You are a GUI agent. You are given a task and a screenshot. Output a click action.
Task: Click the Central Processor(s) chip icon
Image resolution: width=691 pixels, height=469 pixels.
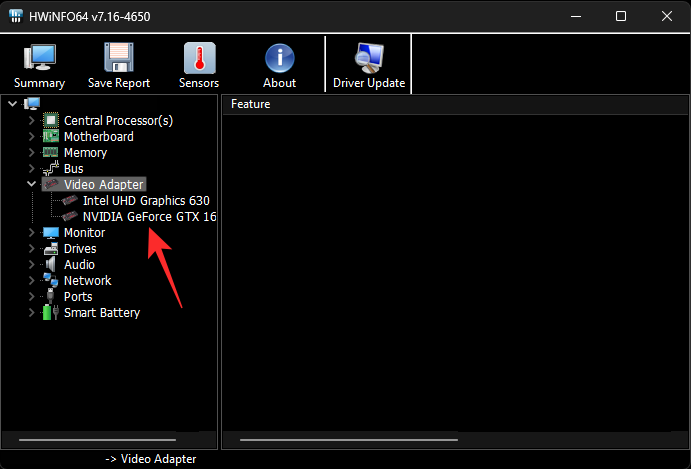point(51,120)
